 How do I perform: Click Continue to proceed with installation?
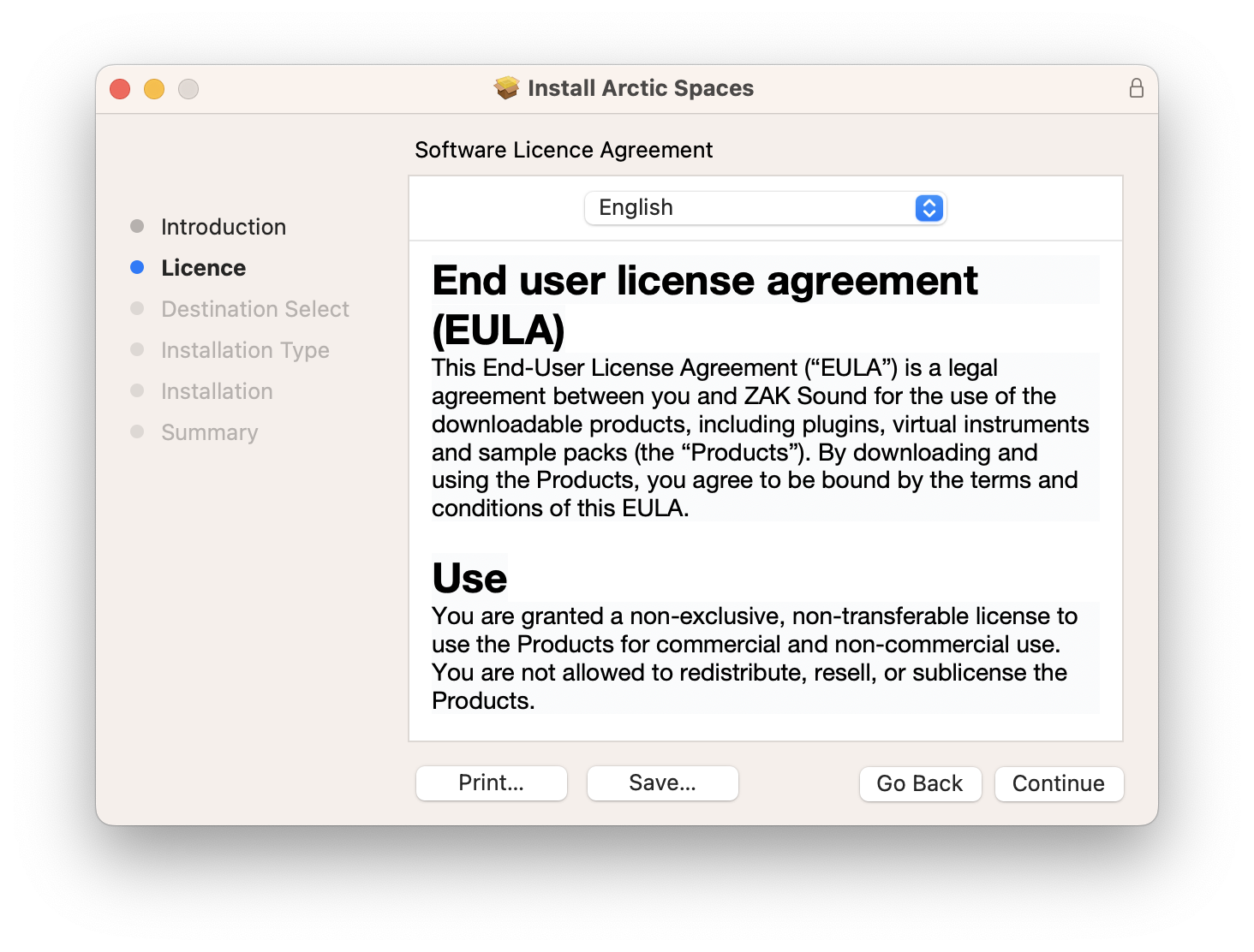[1059, 784]
